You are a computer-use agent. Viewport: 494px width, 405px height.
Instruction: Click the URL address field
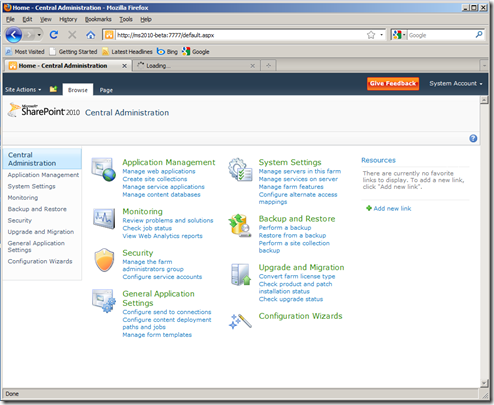(240, 35)
